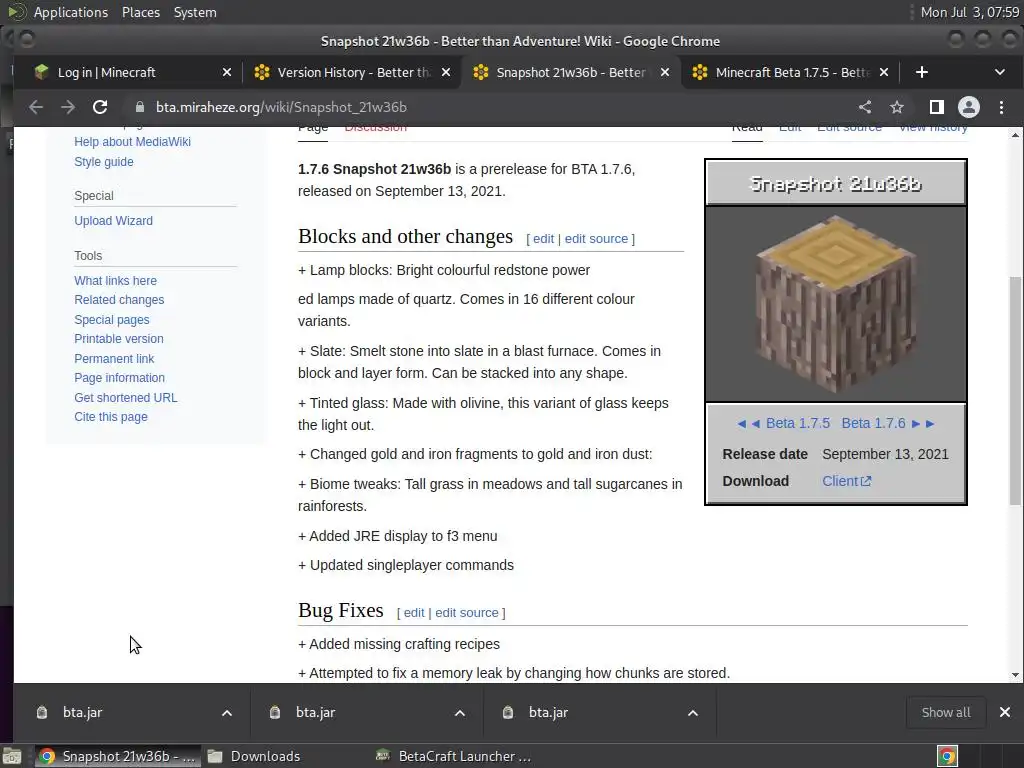
Task: Click the third bta.jar file icon
Action: [507, 712]
